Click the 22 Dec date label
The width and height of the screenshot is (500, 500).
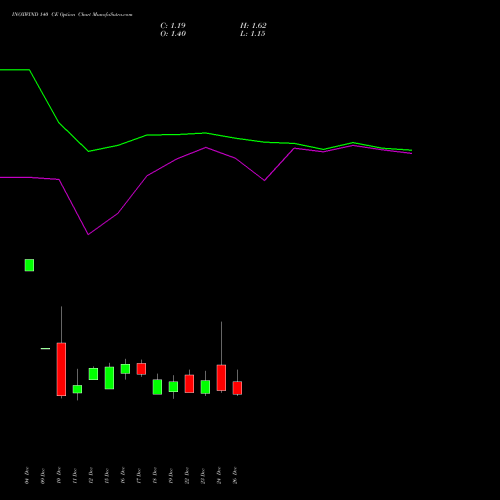pos(187,476)
